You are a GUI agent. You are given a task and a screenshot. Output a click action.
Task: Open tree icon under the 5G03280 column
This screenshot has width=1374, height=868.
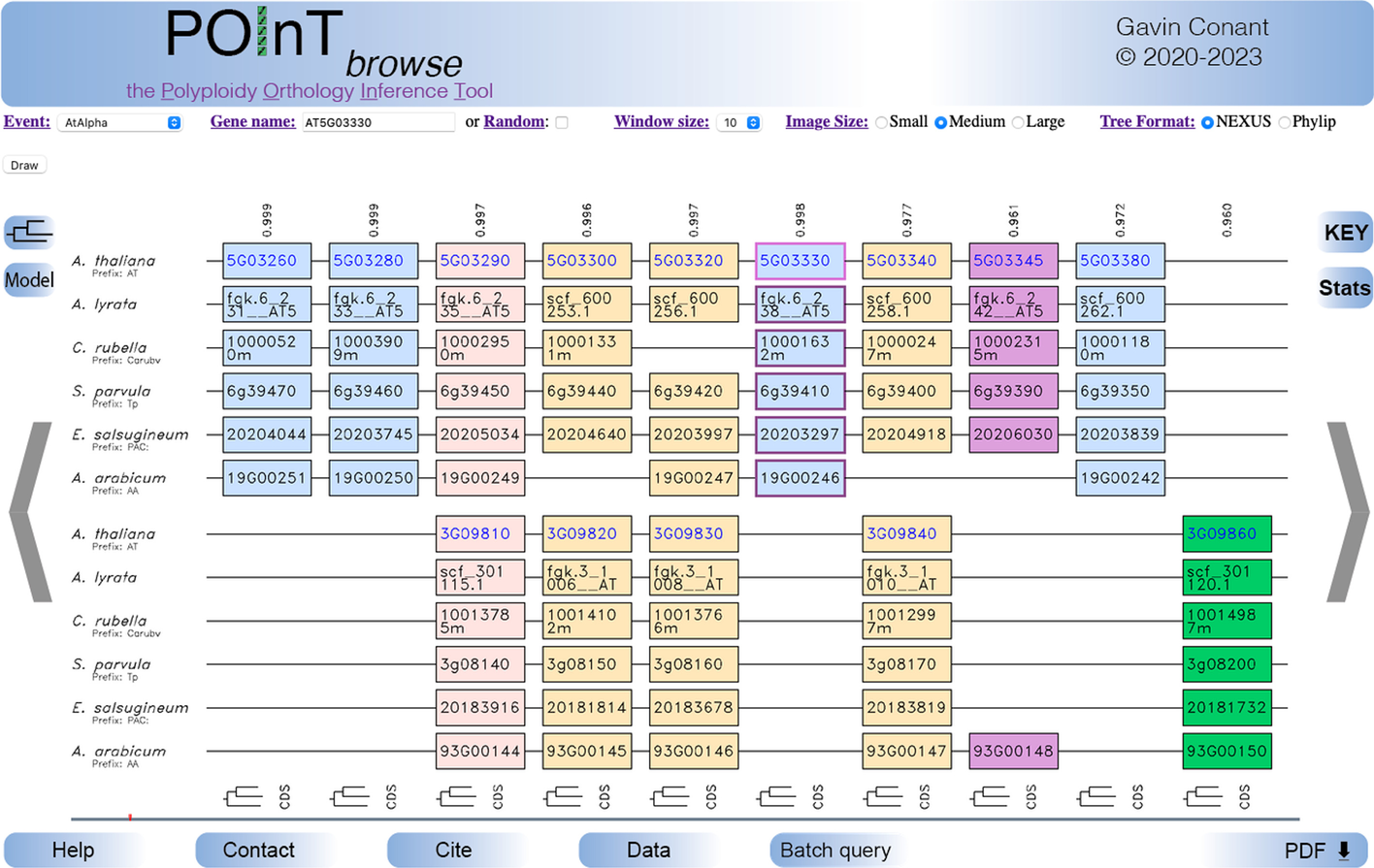(349, 796)
